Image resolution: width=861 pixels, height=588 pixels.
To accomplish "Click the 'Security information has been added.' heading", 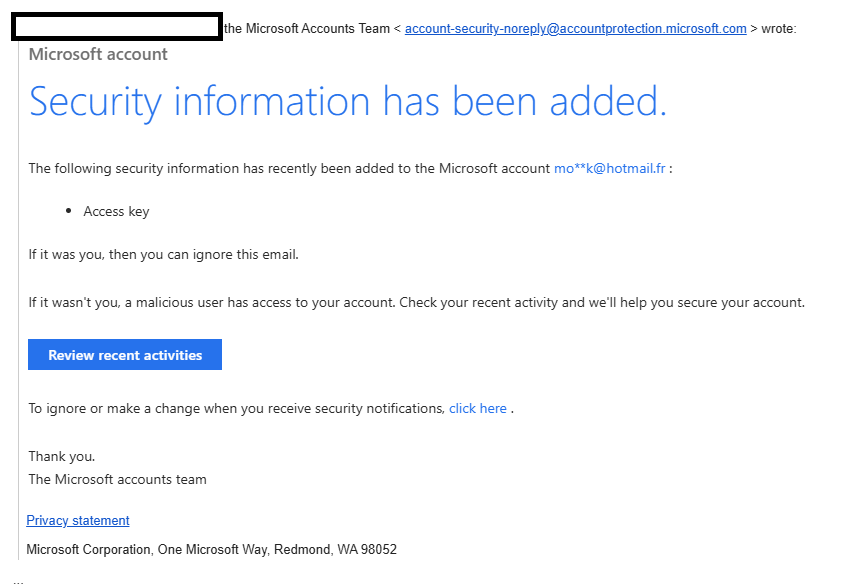I will coord(348,102).
